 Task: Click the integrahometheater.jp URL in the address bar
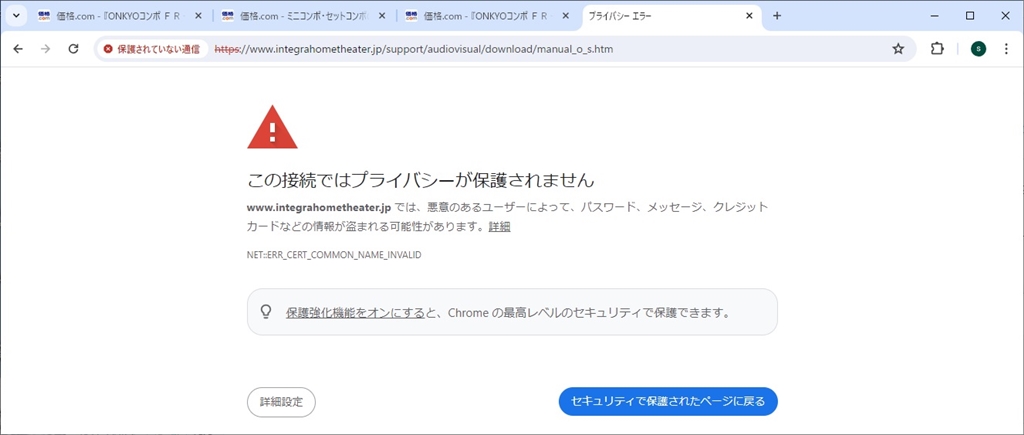[413, 49]
